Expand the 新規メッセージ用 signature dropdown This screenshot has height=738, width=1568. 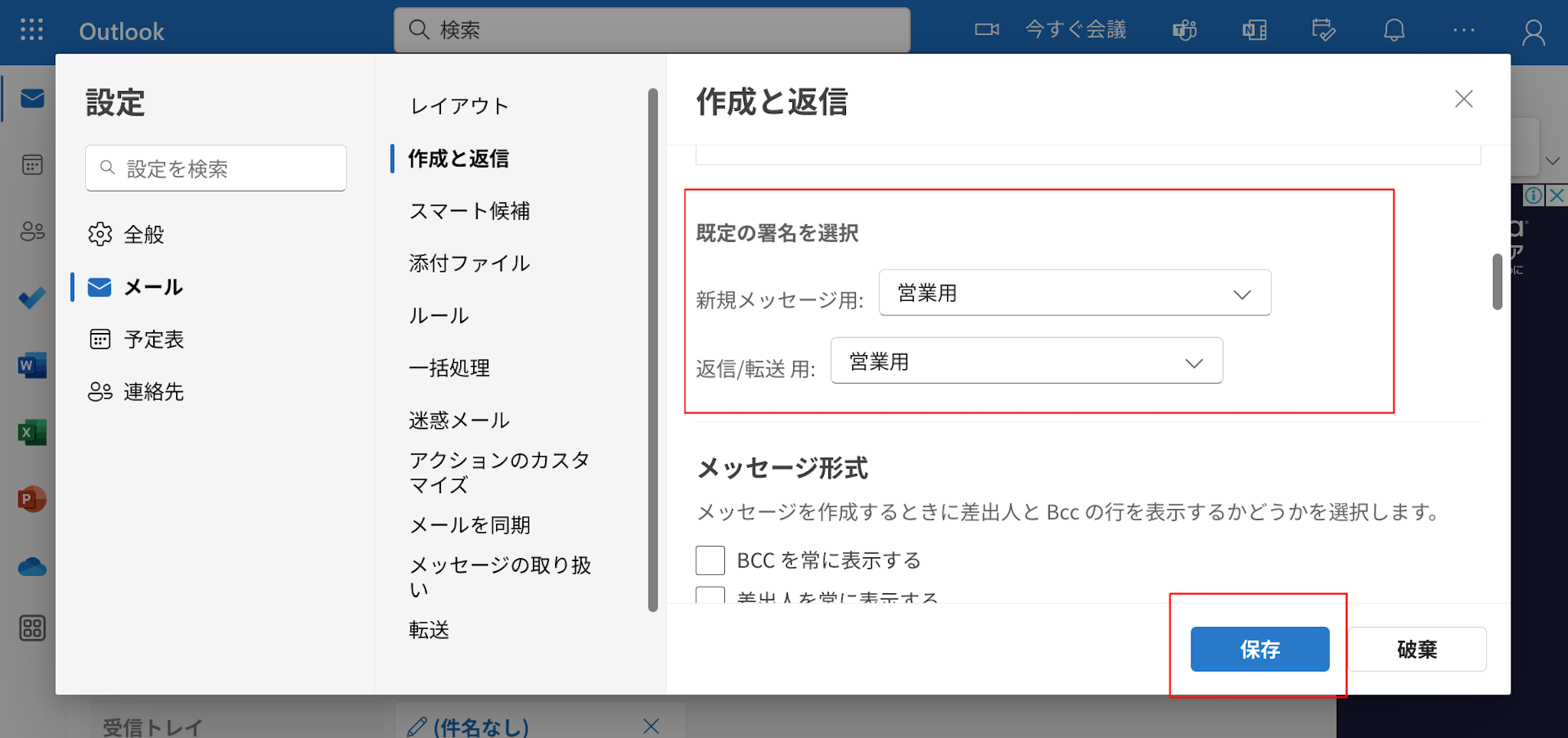click(x=1074, y=293)
